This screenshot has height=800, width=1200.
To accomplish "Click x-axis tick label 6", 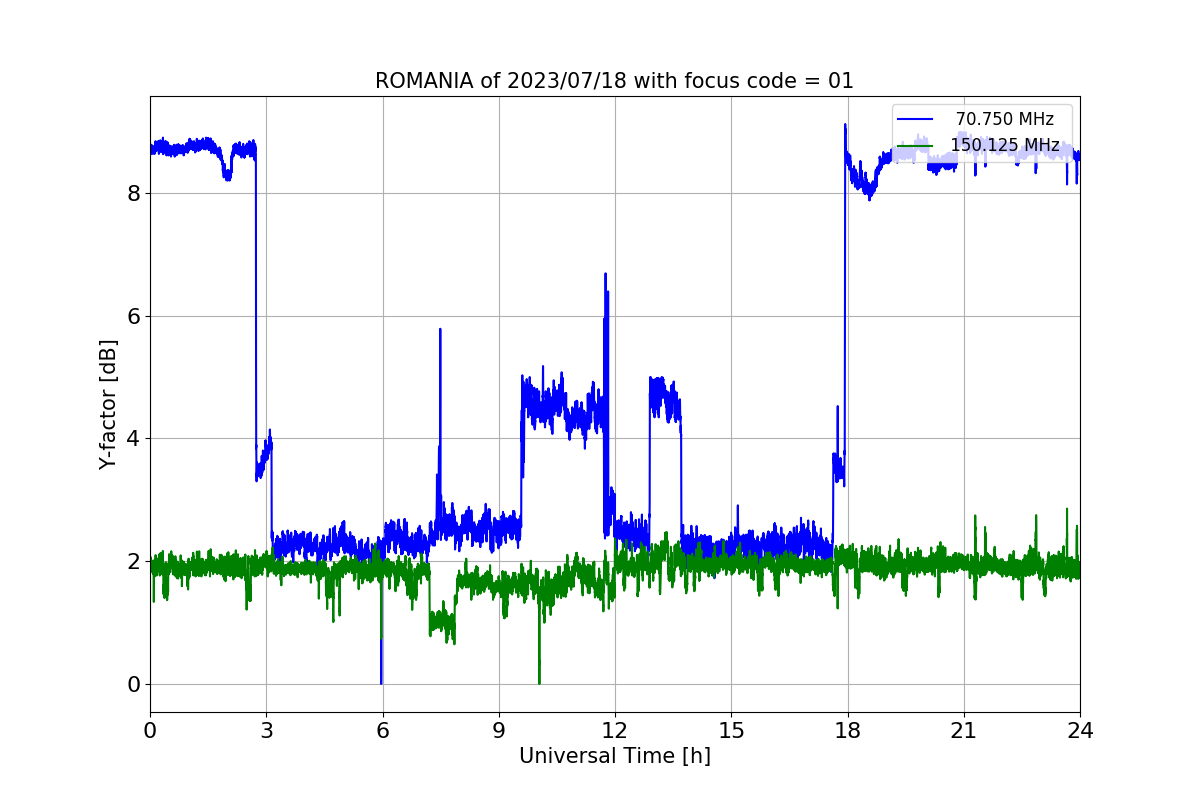I will (x=382, y=731).
